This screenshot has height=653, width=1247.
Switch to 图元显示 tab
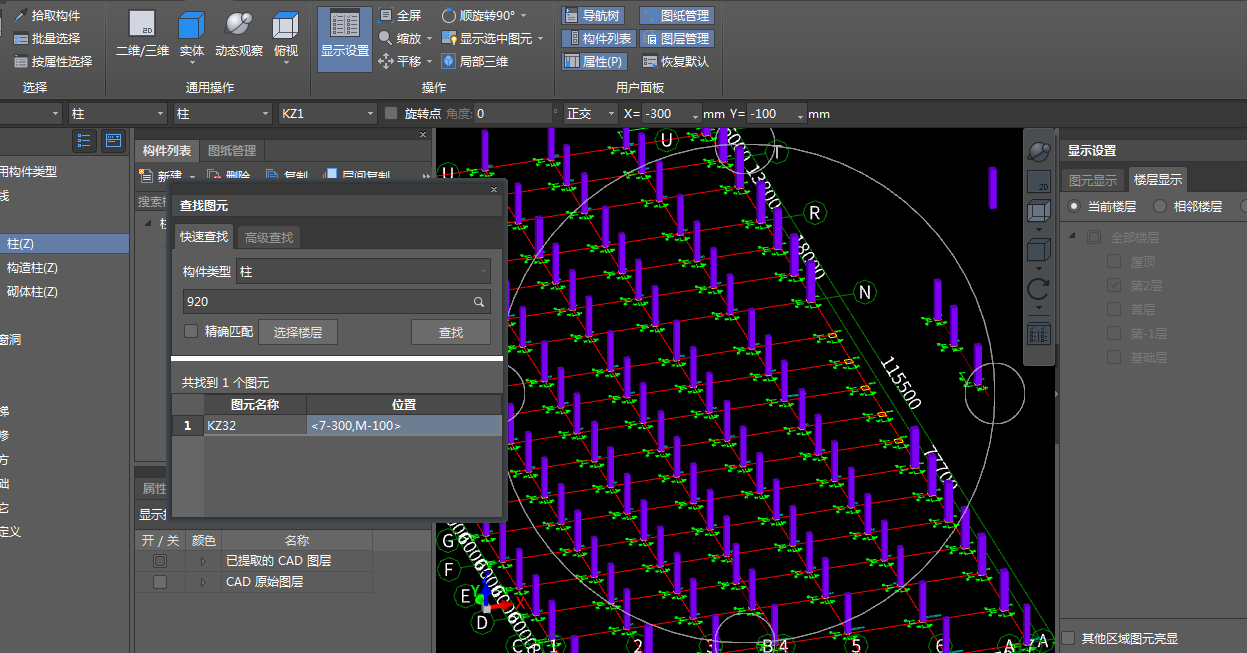(x=1093, y=181)
